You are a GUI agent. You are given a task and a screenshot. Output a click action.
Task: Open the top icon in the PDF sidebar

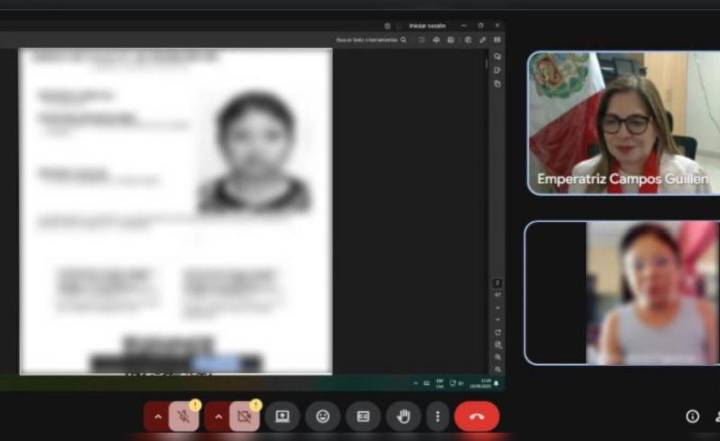coord(497,56)
